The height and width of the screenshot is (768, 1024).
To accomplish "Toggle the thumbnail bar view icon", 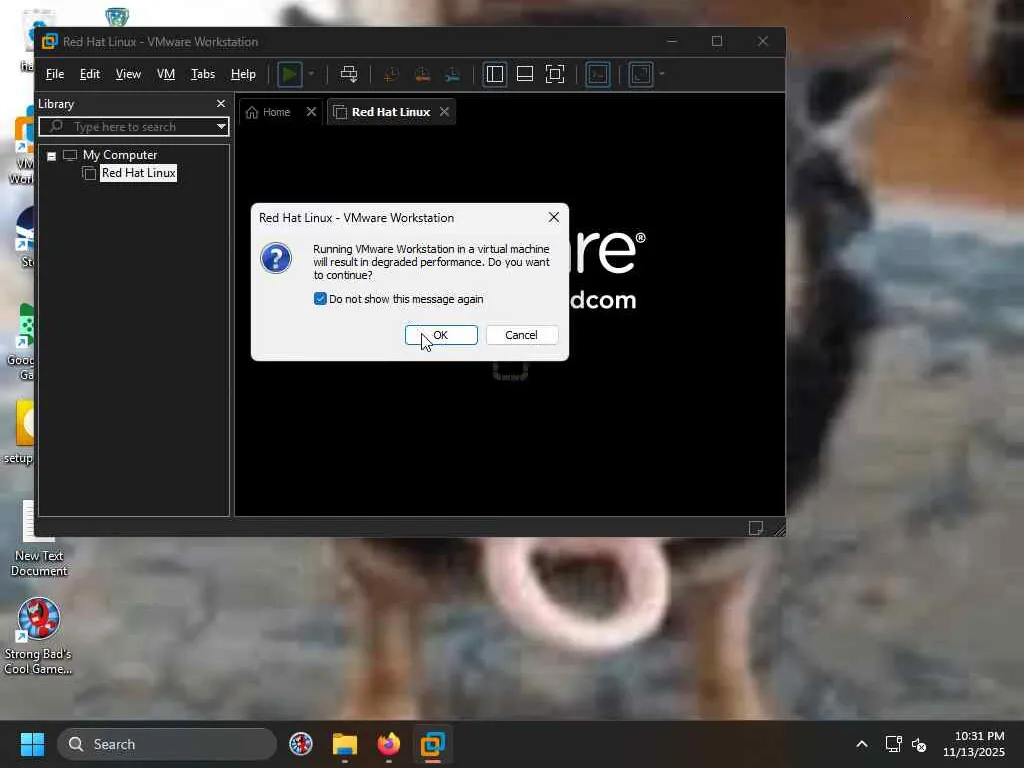I will point(525,74).
